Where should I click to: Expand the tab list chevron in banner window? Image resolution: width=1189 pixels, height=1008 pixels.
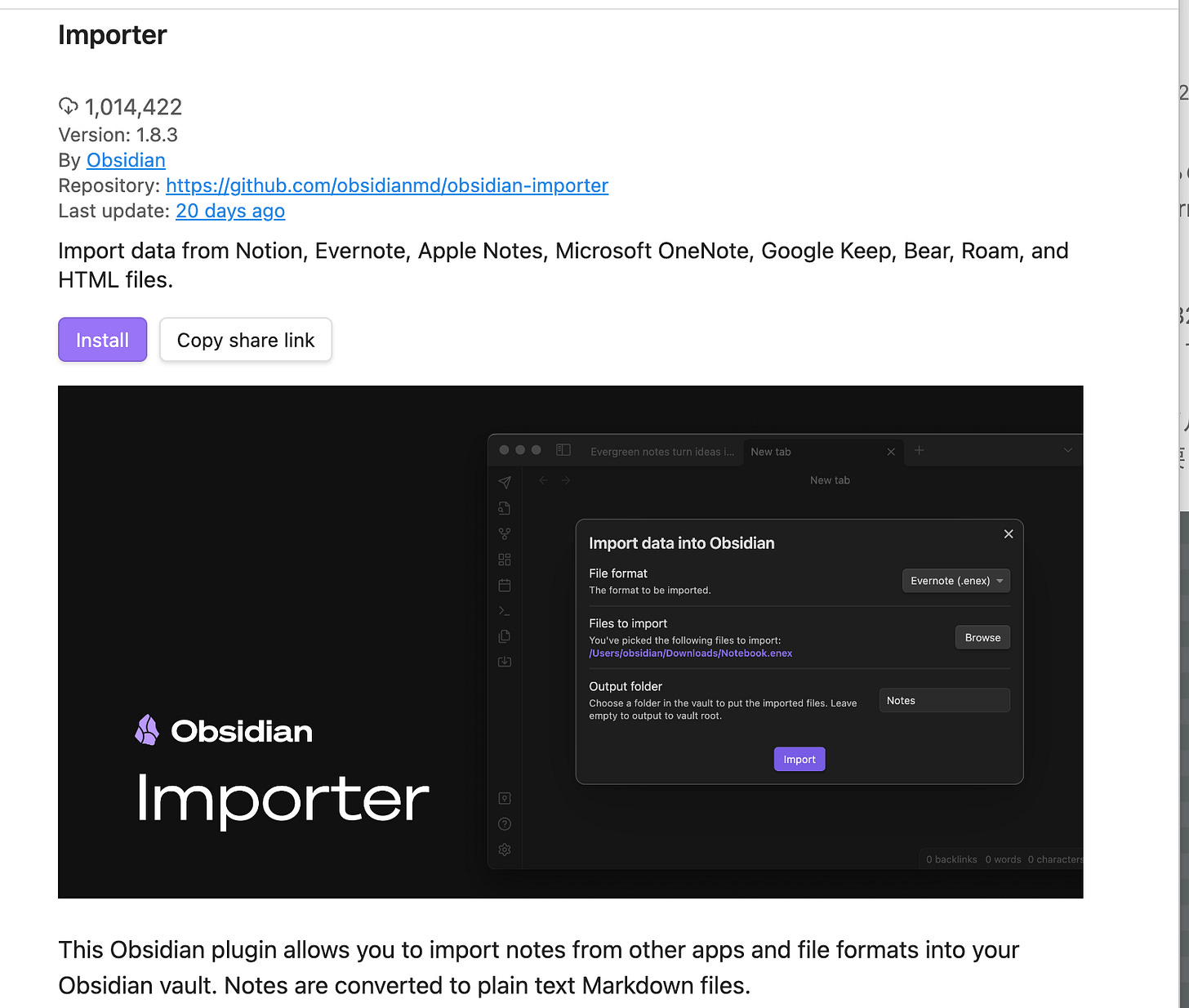coord(1067,450)
